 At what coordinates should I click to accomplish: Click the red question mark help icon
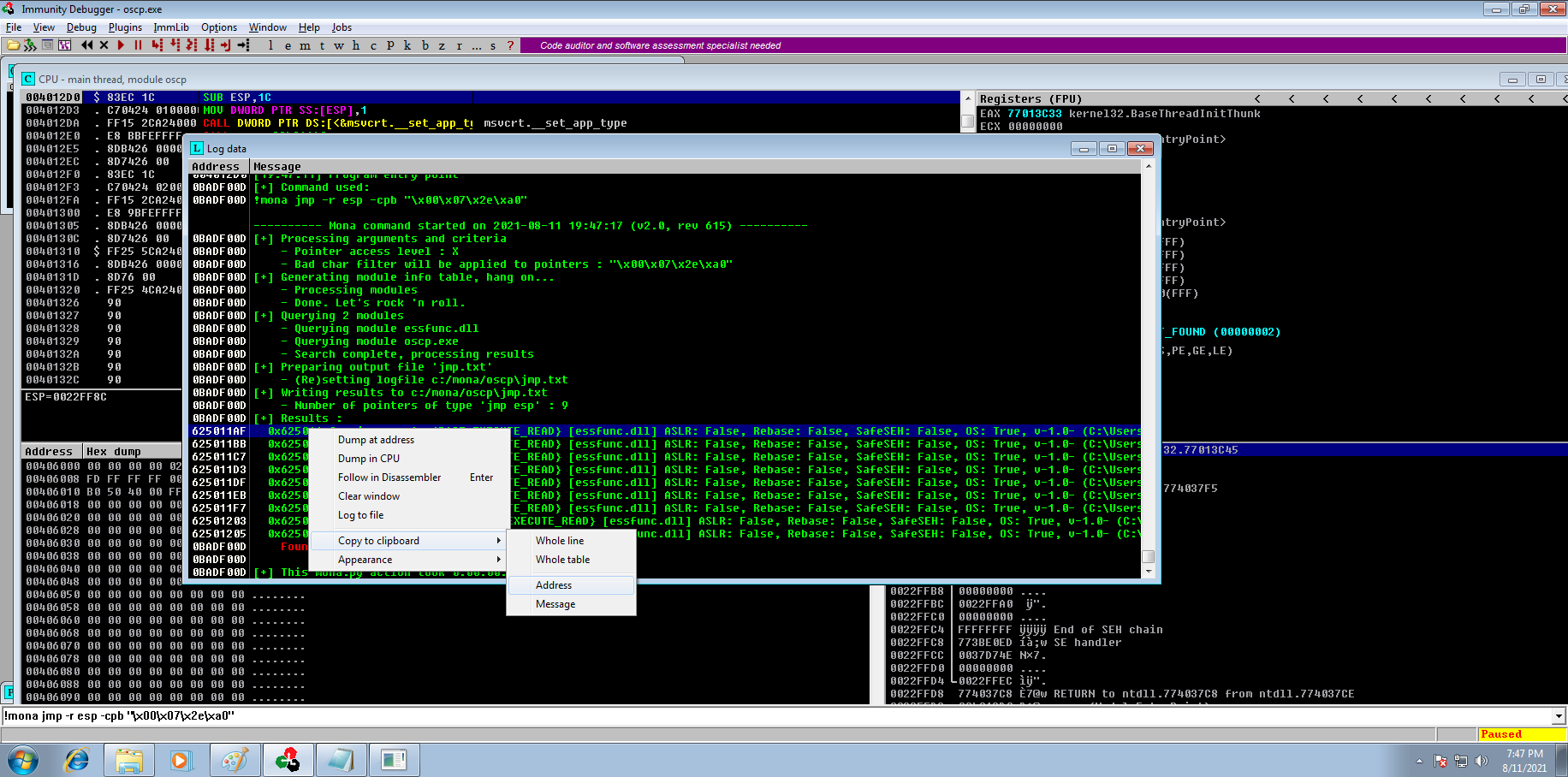point(511,45)
